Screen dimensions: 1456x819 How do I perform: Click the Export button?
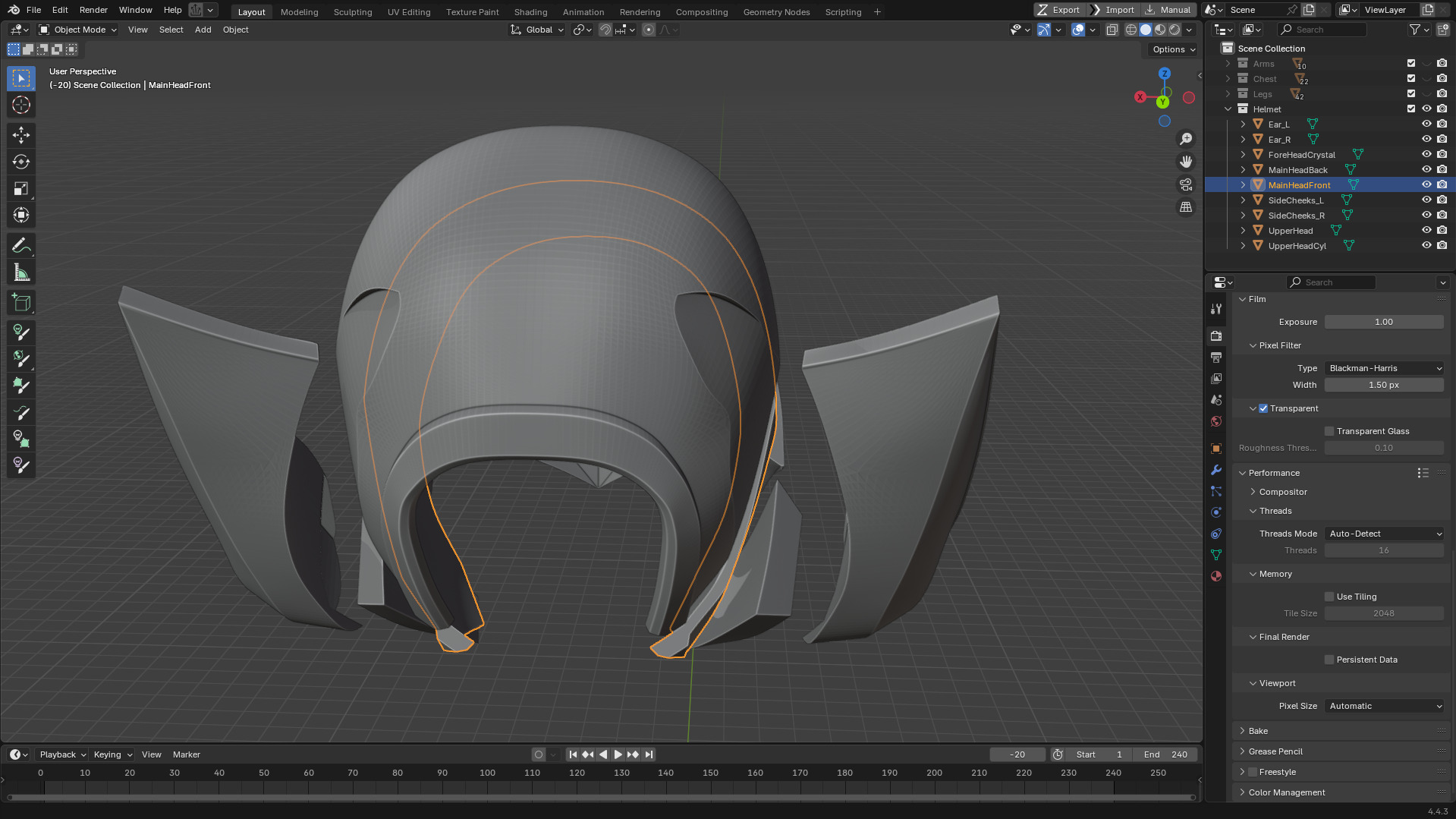(1059, 10)
